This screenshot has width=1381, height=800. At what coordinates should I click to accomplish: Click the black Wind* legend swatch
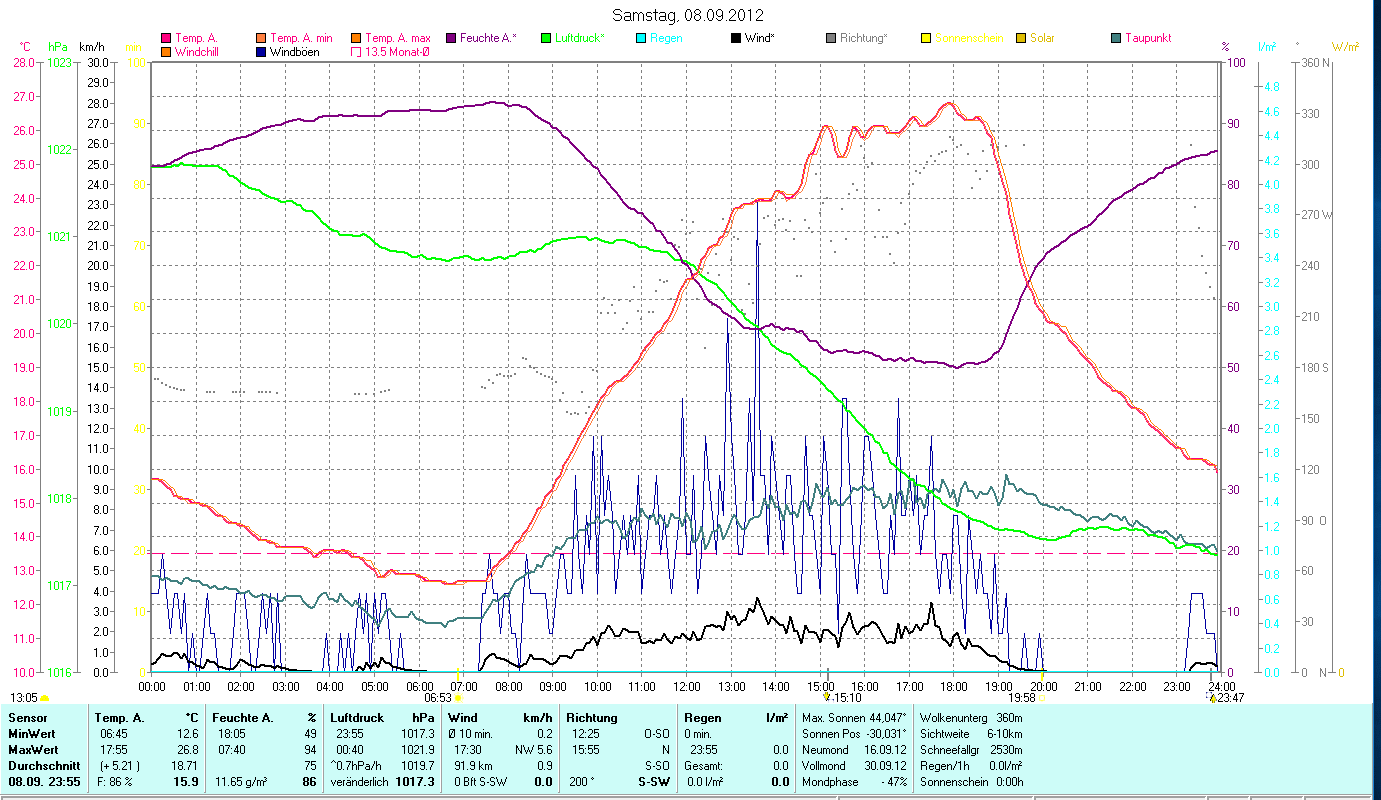tap(736, 38)
